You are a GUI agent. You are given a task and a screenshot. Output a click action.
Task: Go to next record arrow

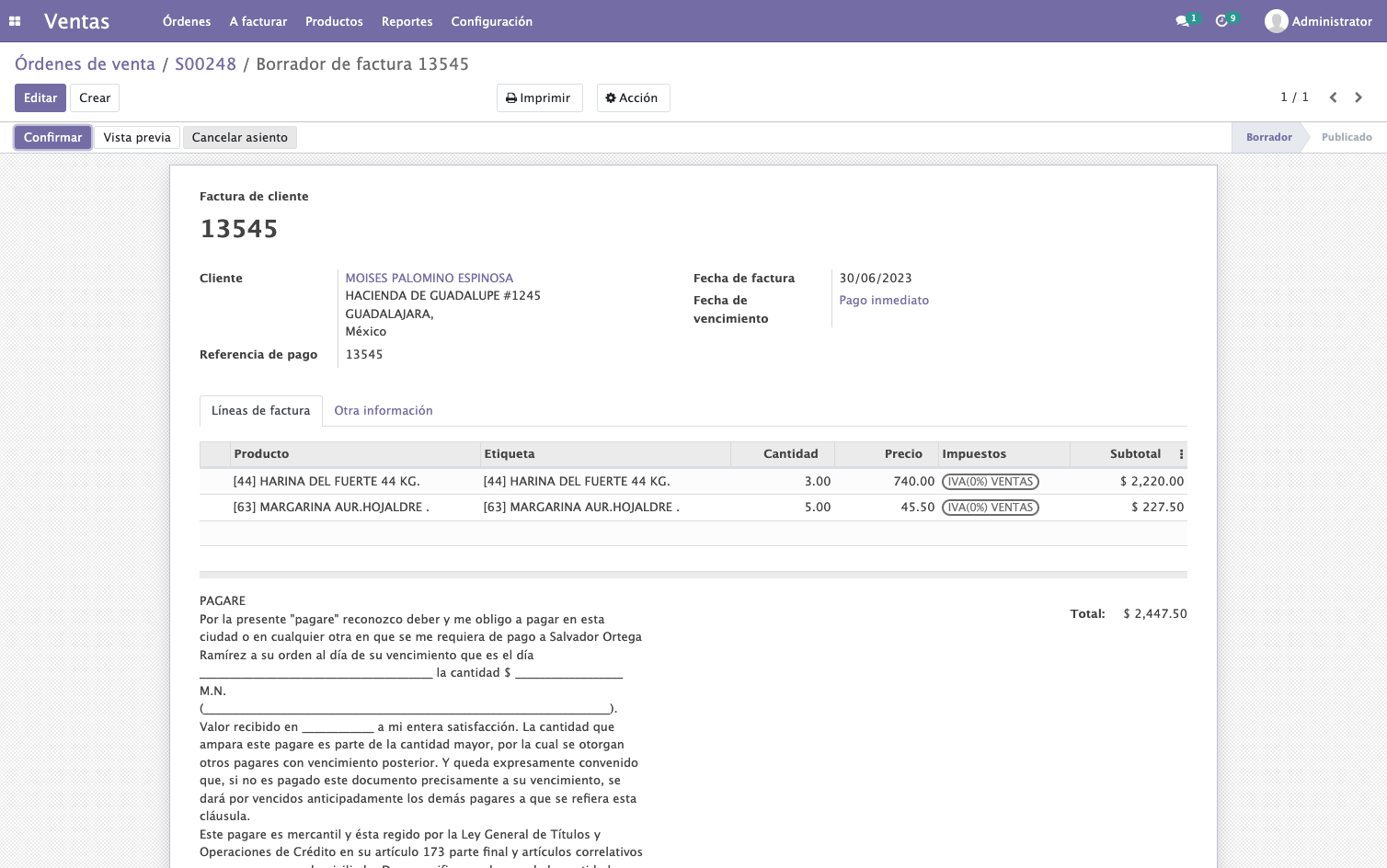pyautogui.click(x=1358, y=97)
